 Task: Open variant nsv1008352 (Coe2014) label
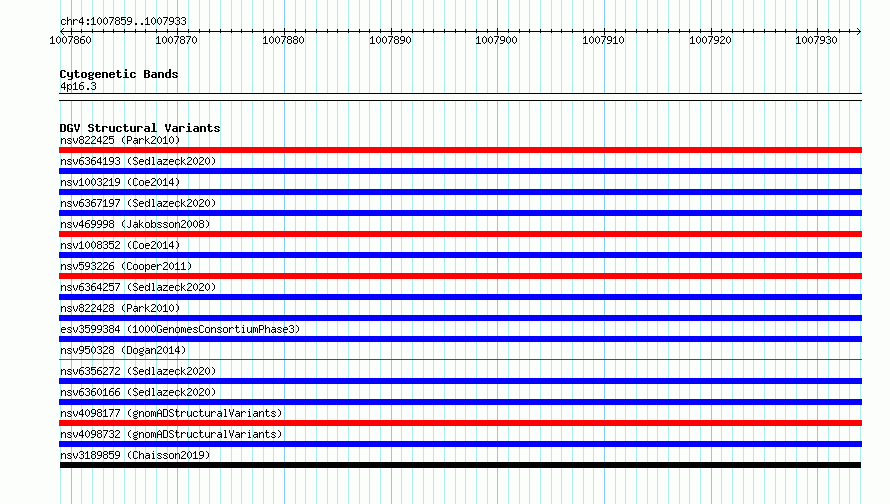(120, 245)
